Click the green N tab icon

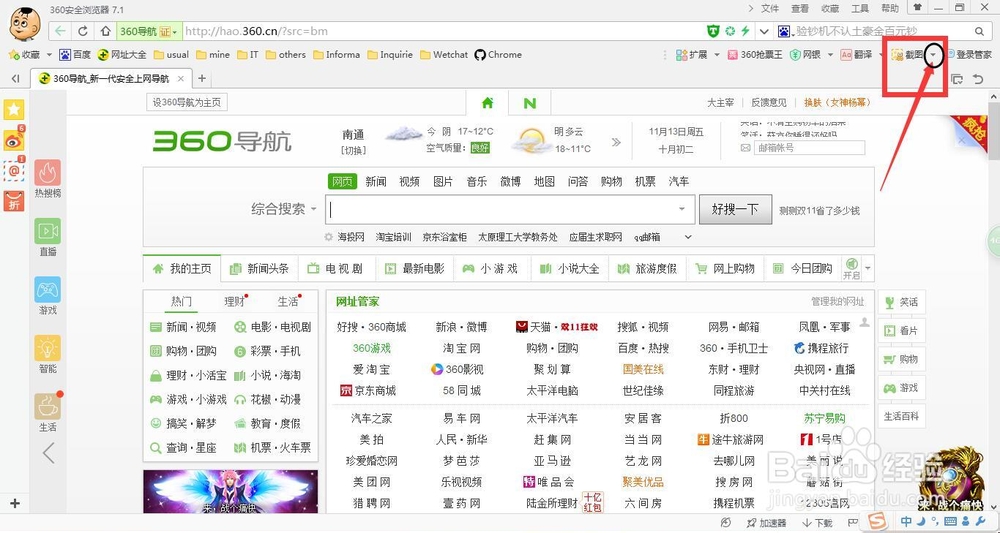click(x=529, y=103)
